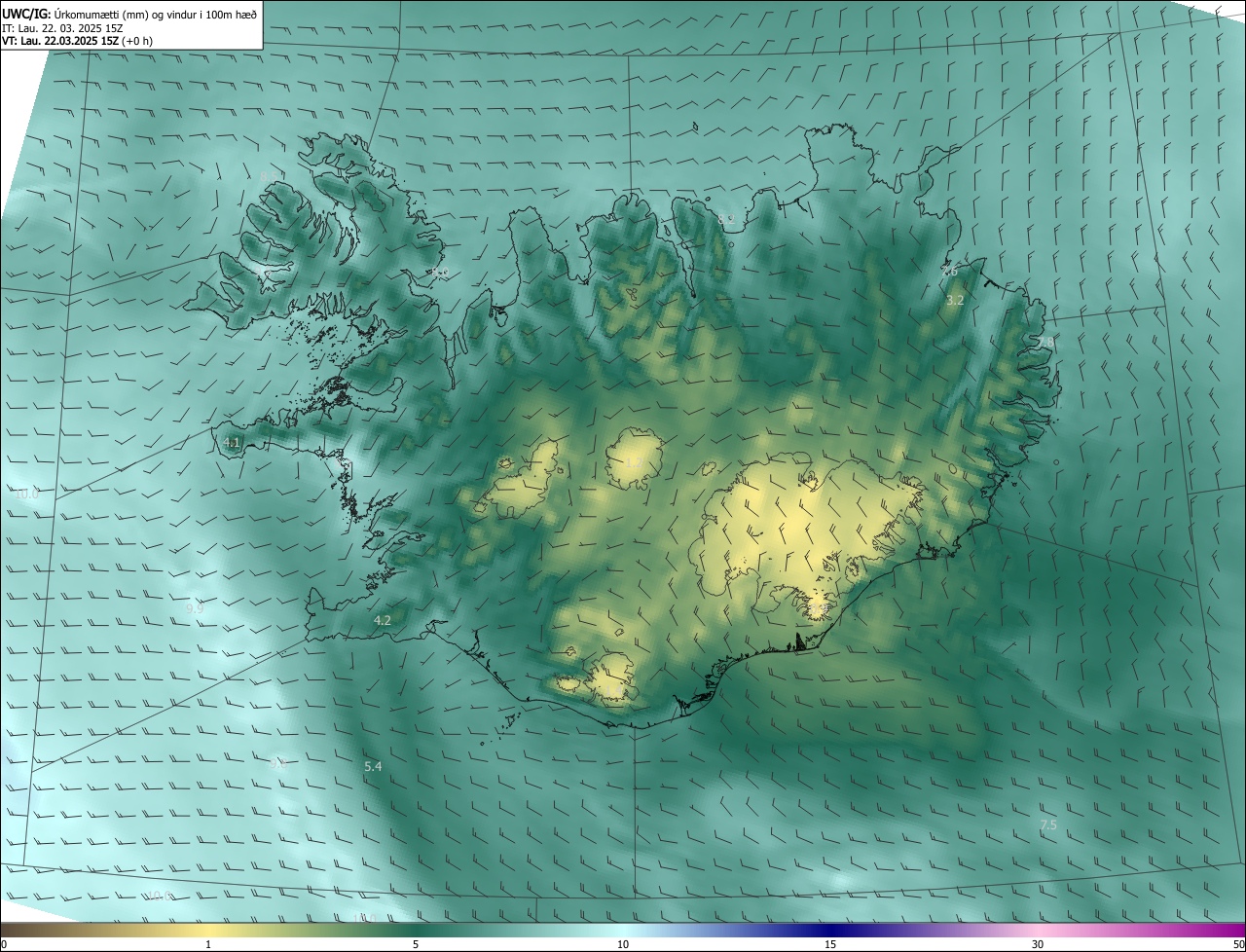This screenshot has width=1246, height=952.
Task: Click the 4.2 value on the map
Action: coord(383,620)
